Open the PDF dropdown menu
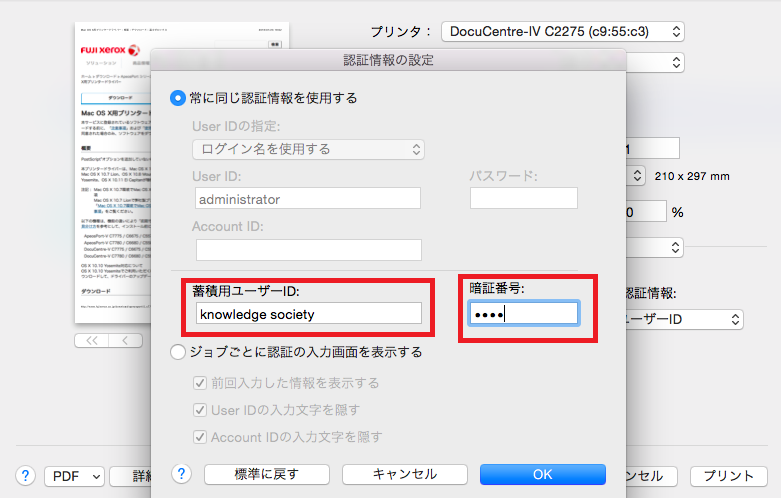This screenshot has width=781, height=498. click(x=74, y=476)
